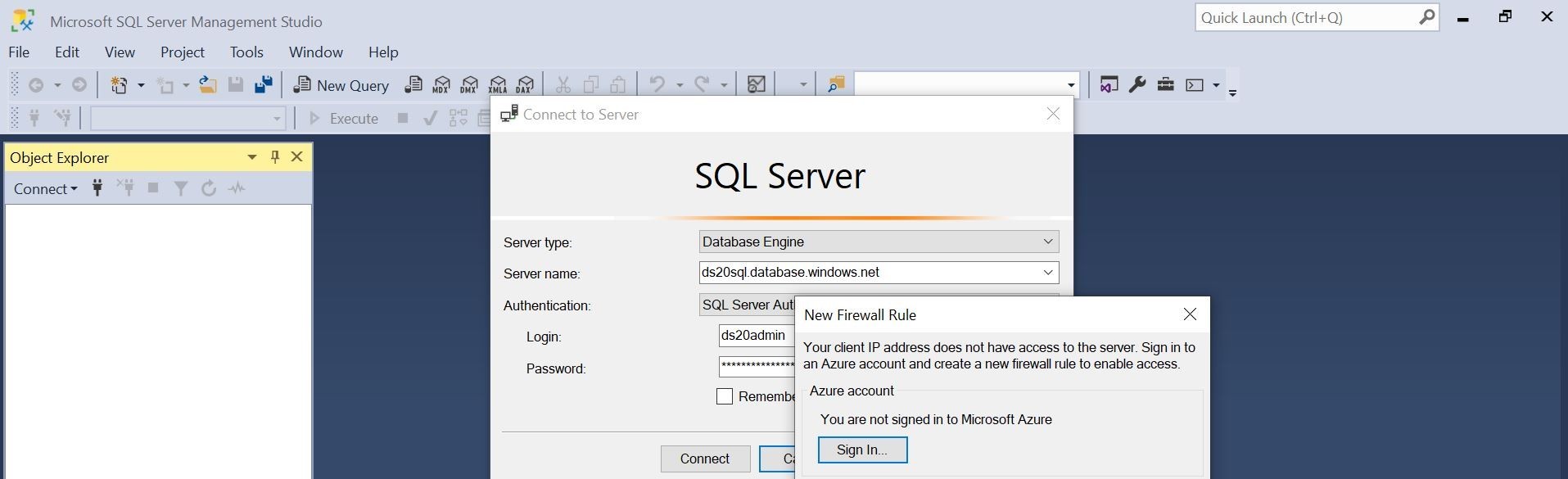The image size is (1568, 479).
Task: Click the Quick Launch magnifier search icon
Action: [1426, 17]
